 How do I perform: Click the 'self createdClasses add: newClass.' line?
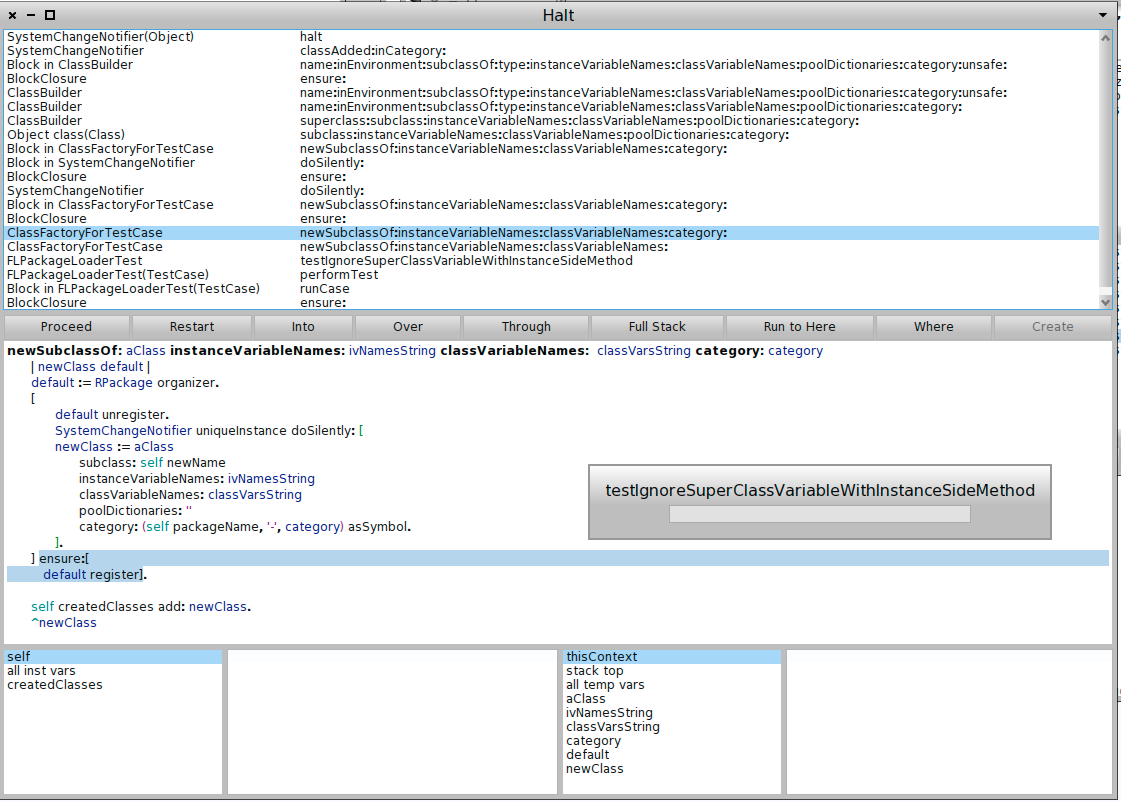(x=141, y=607)
